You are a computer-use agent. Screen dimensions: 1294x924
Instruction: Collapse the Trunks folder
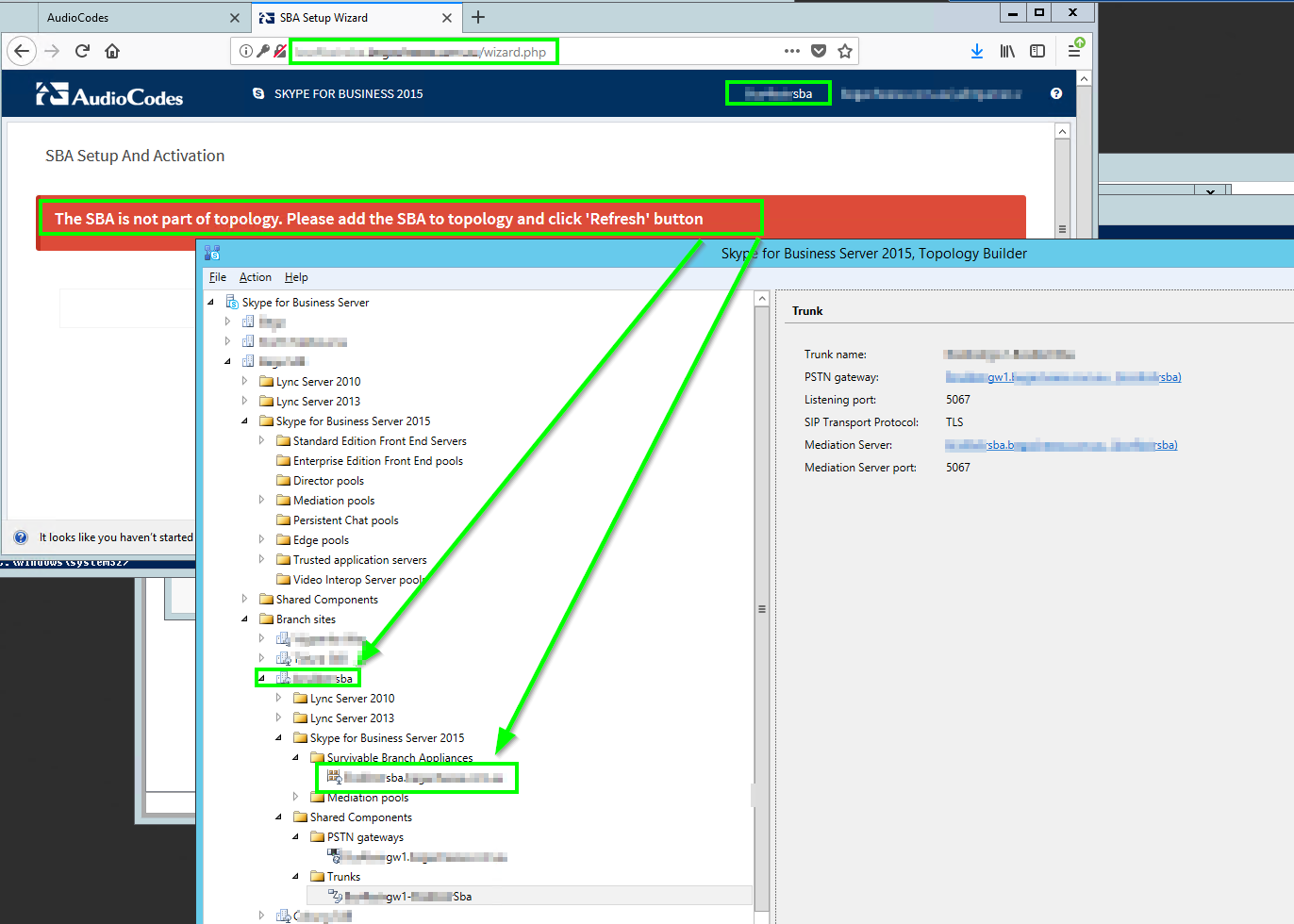[x=296, y=877]
